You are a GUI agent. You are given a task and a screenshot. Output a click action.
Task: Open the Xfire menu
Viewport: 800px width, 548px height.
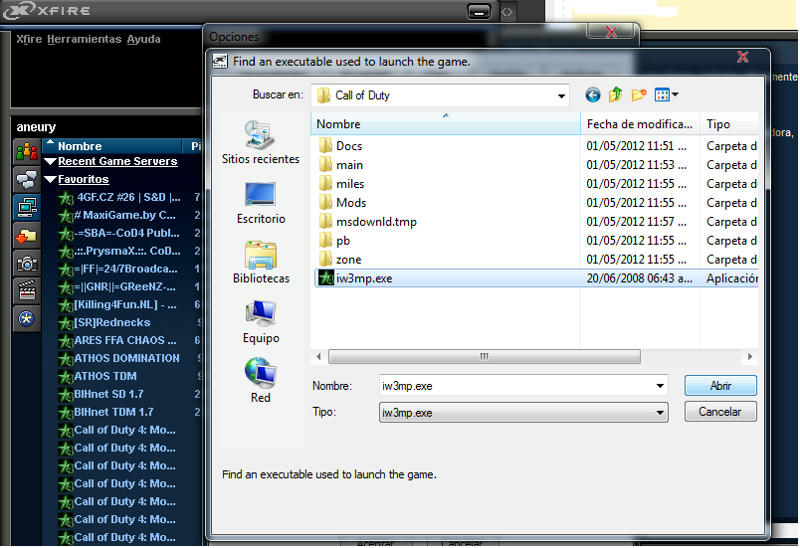point(29,39)
